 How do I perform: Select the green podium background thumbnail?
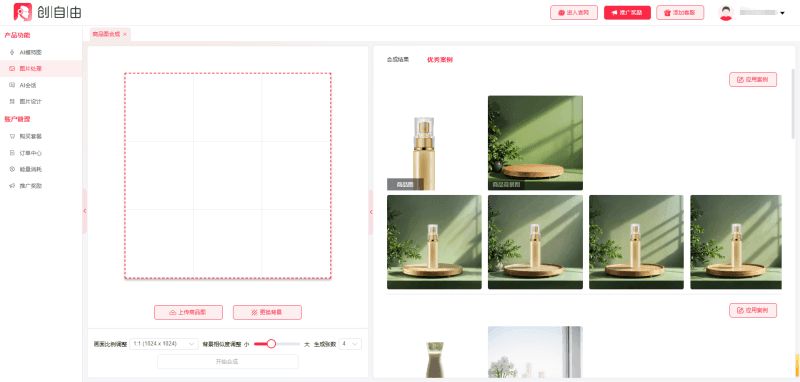pos(535,143)
